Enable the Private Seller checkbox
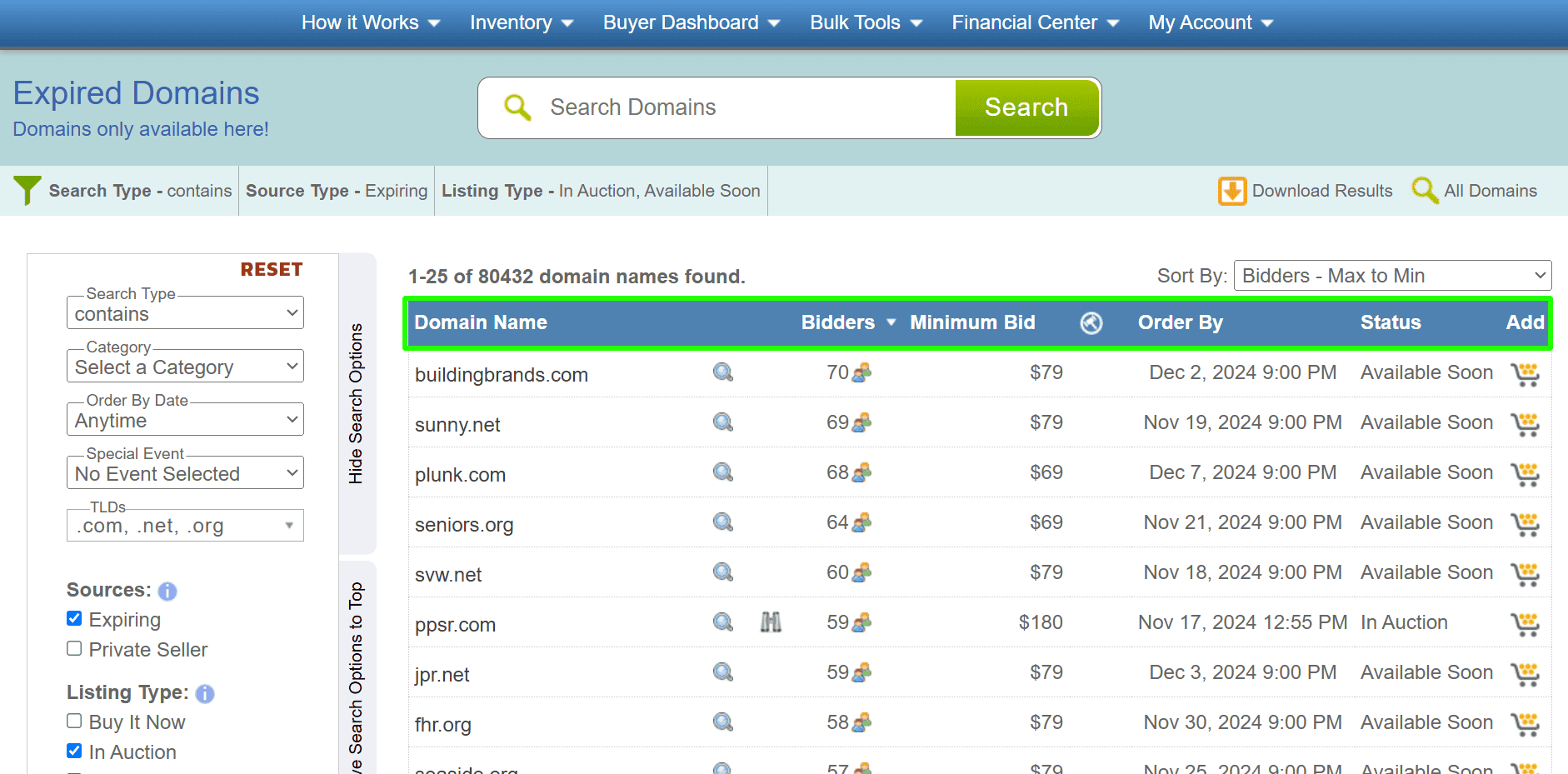The image size is (1568, 774). (74, 648)
